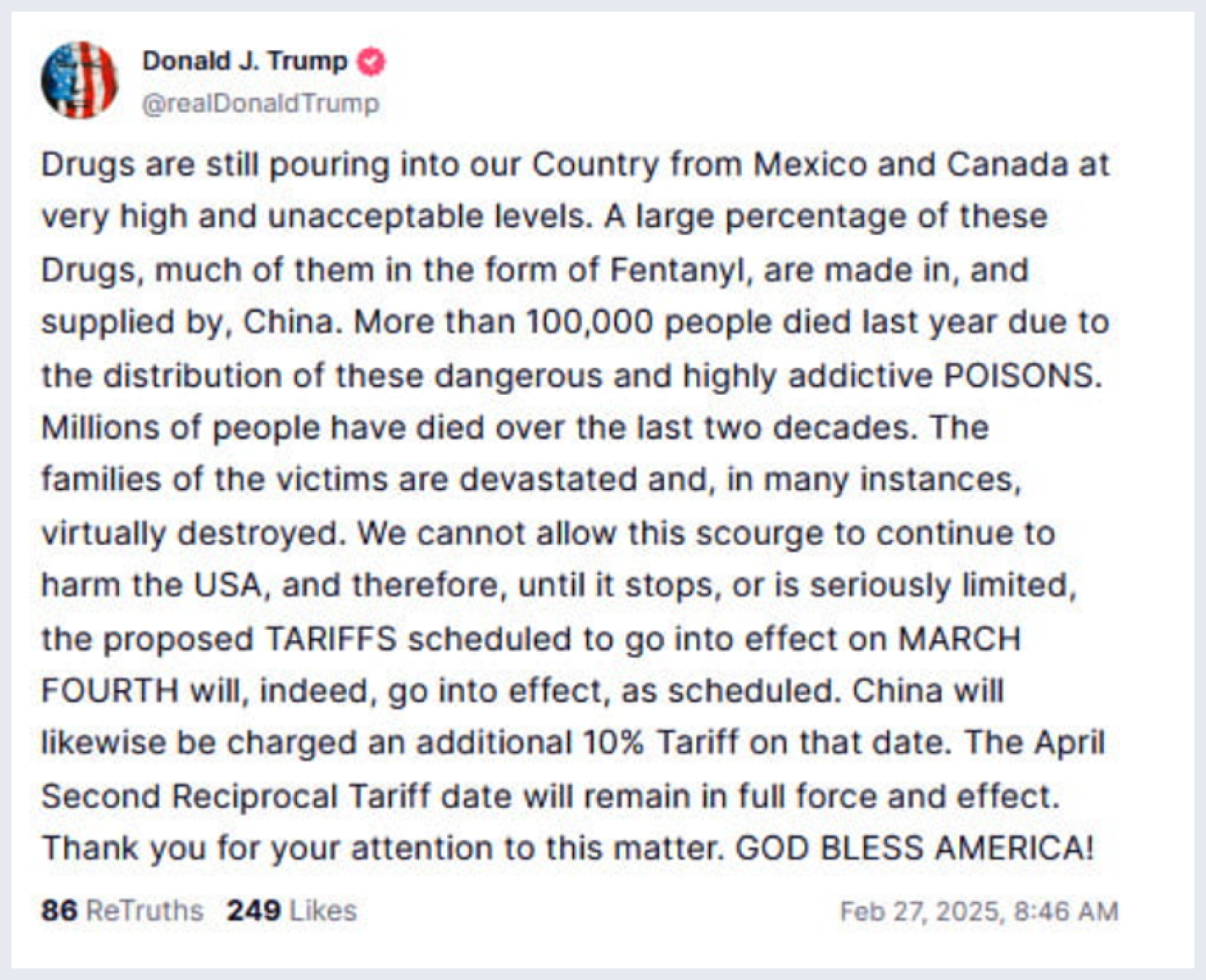Click the 8:46 AM time text
Screen dimensions: 1206x980
1066,911
